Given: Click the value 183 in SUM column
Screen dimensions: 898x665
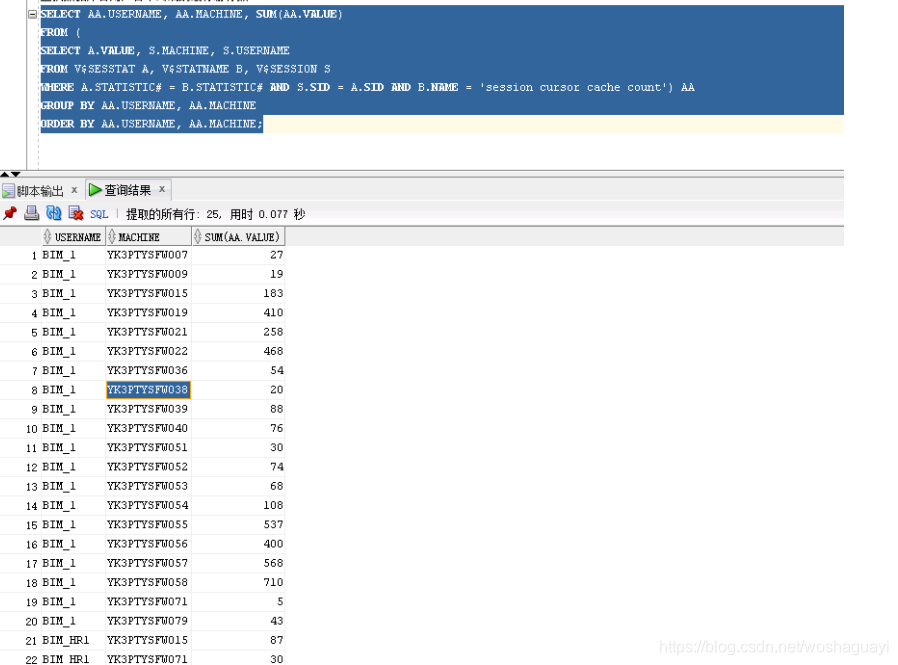Looking at the screenshot, I should tap(273, 293).
